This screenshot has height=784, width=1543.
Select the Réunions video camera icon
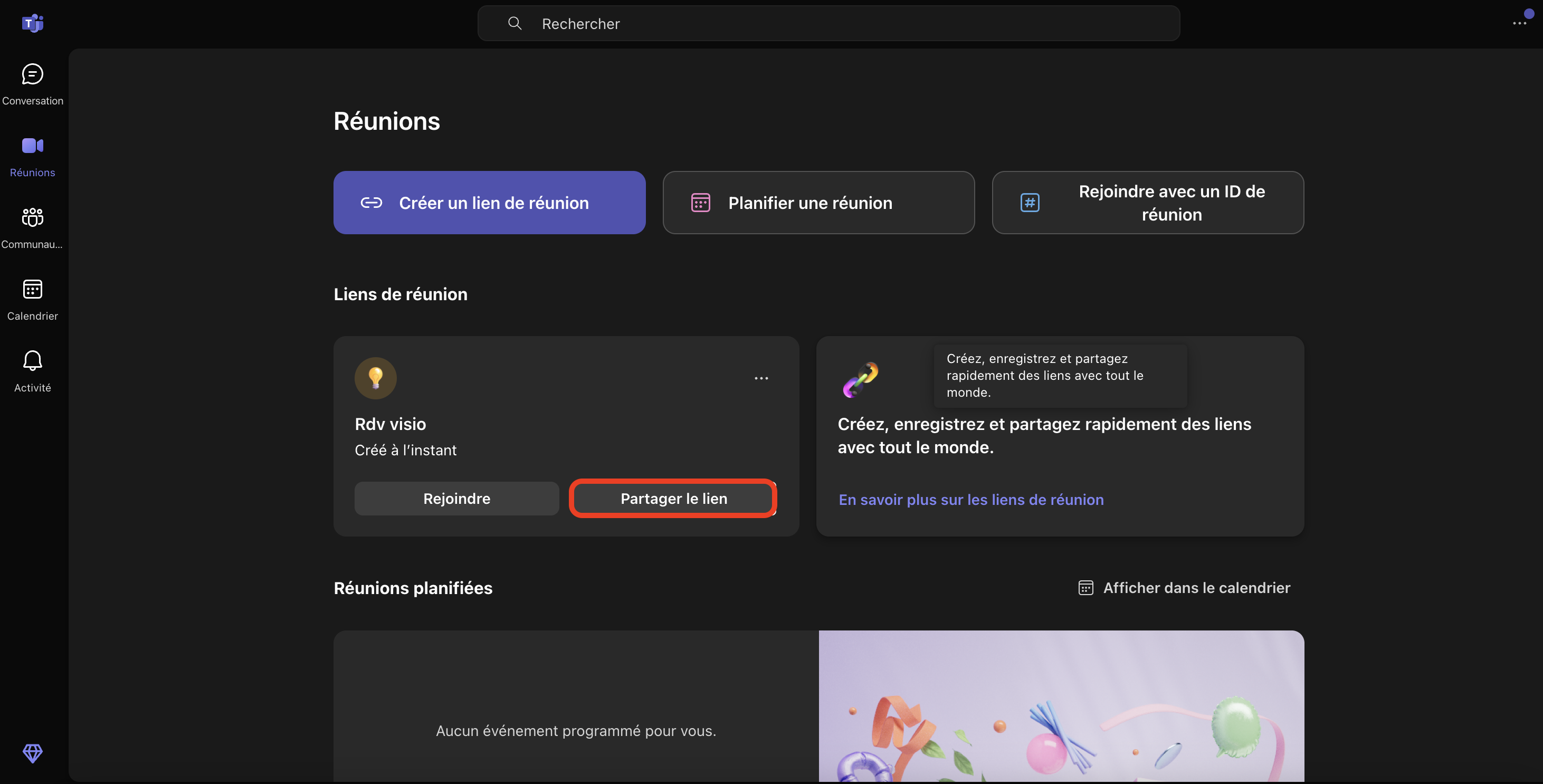[x=32, y=146]
